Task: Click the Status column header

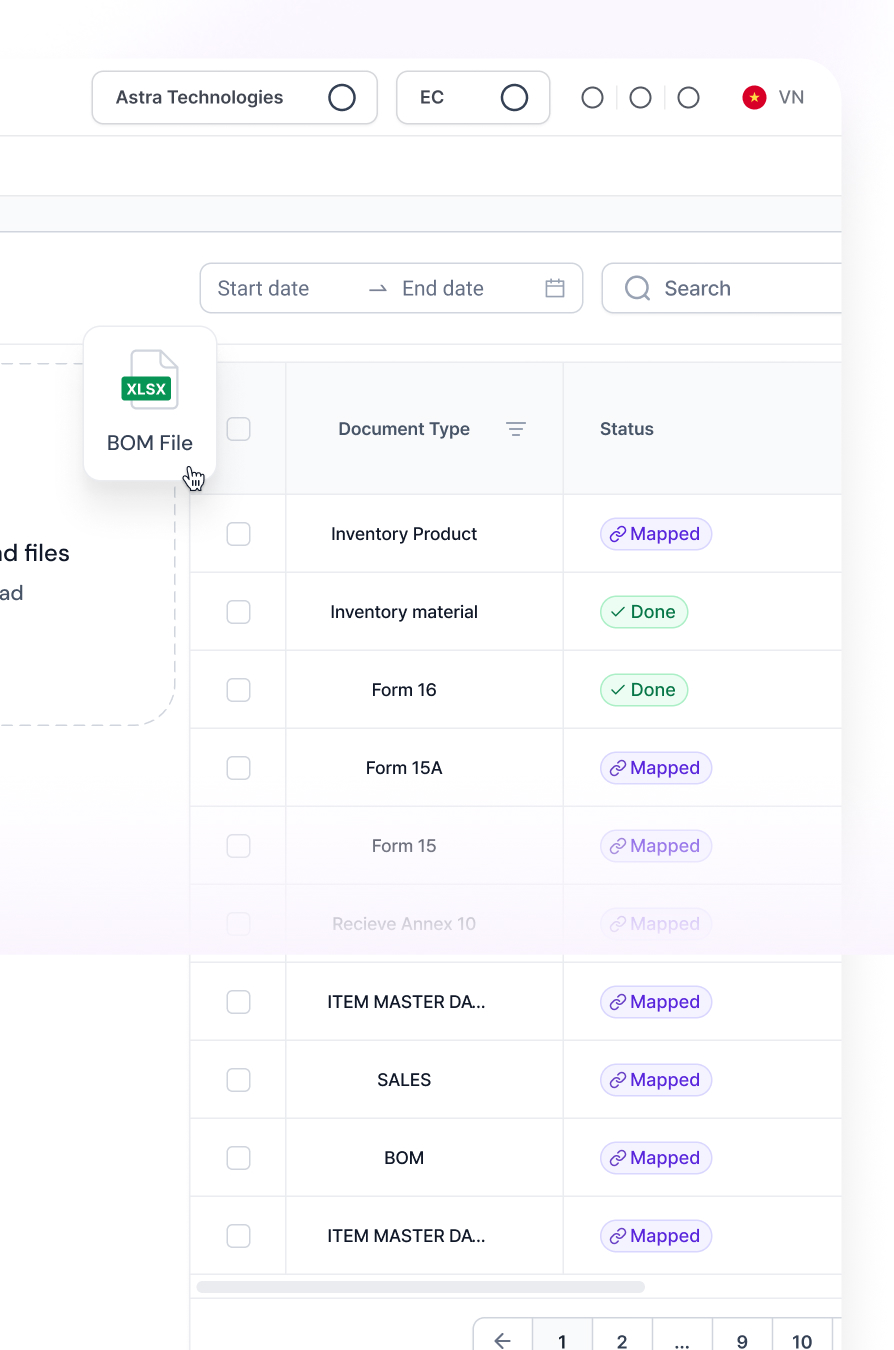Action: click(627, 429)
